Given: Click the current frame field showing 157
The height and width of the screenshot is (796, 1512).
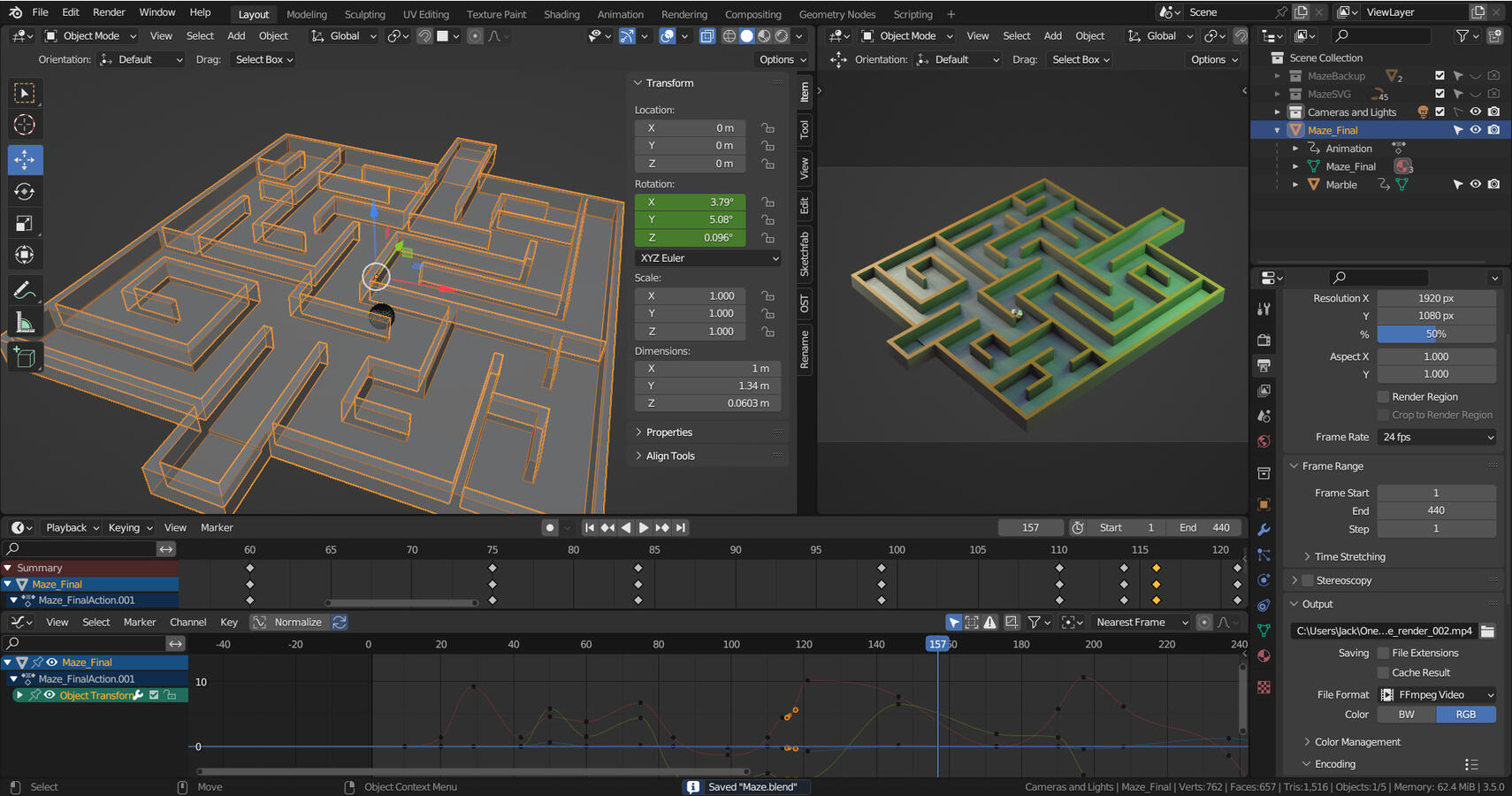Looking at the screenshot, I should coord(1030,527).
